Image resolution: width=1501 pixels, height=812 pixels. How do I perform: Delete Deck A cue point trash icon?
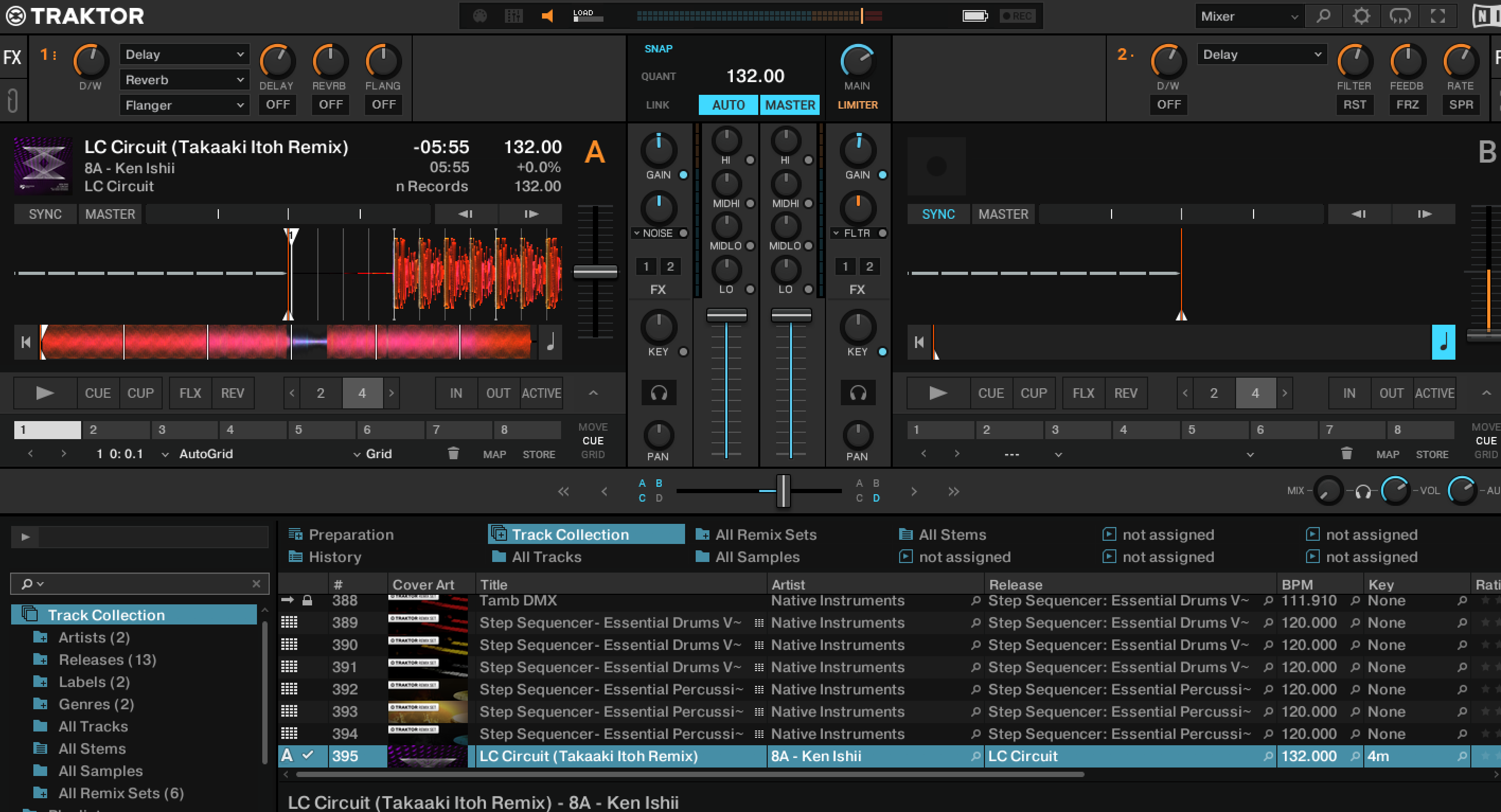point(454,453)
